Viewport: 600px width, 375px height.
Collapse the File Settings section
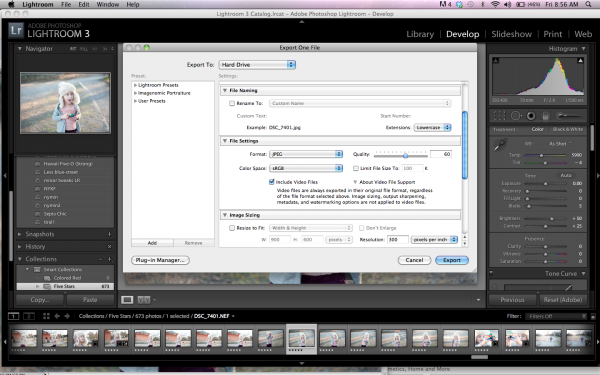click(x=225, y=141)
